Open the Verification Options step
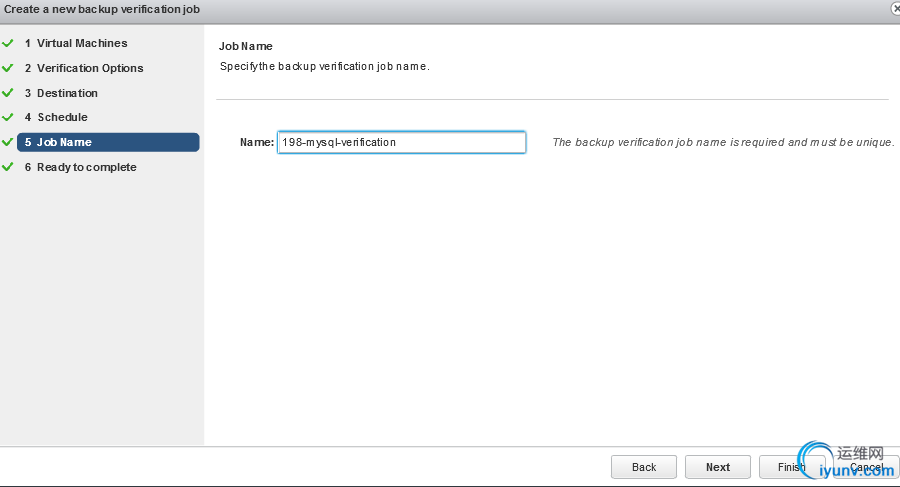Screen dimensions: 900x487 (x=84, y=68)
